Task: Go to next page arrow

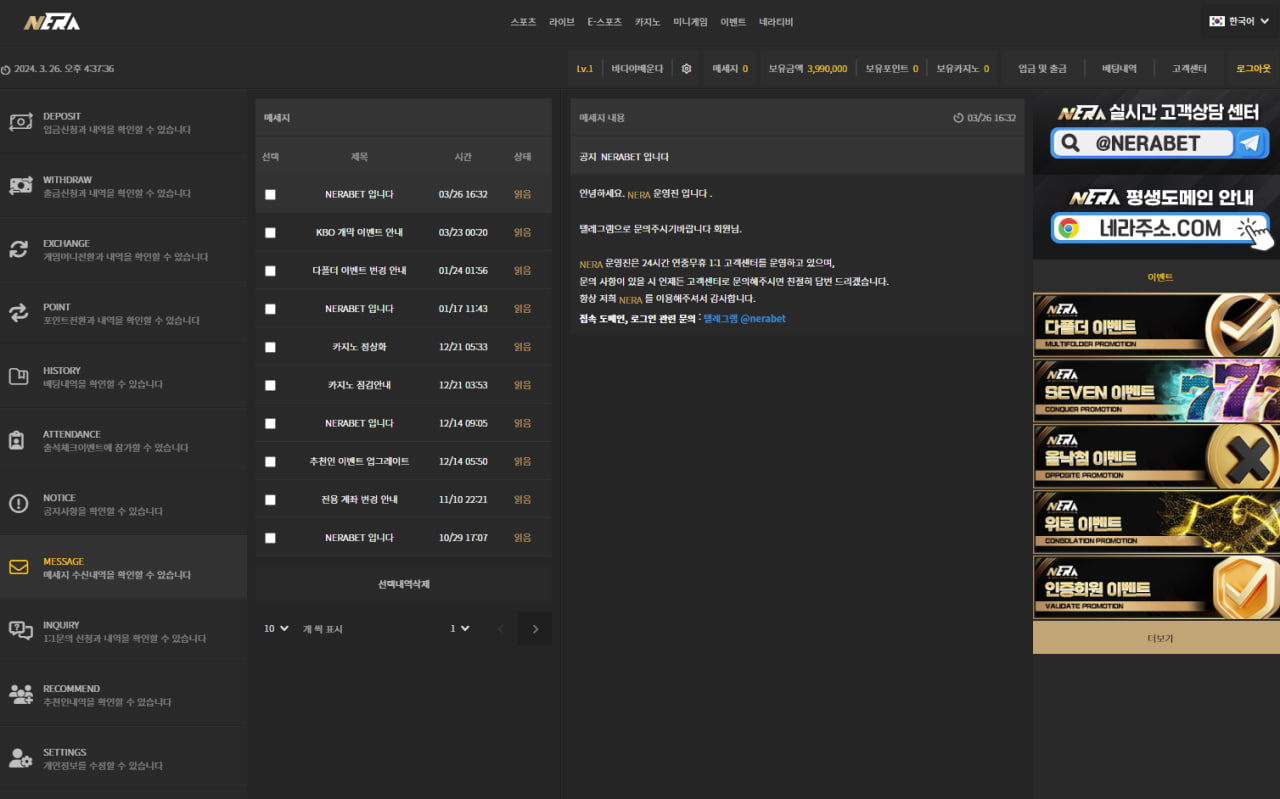Action: [x=535, y=629]
